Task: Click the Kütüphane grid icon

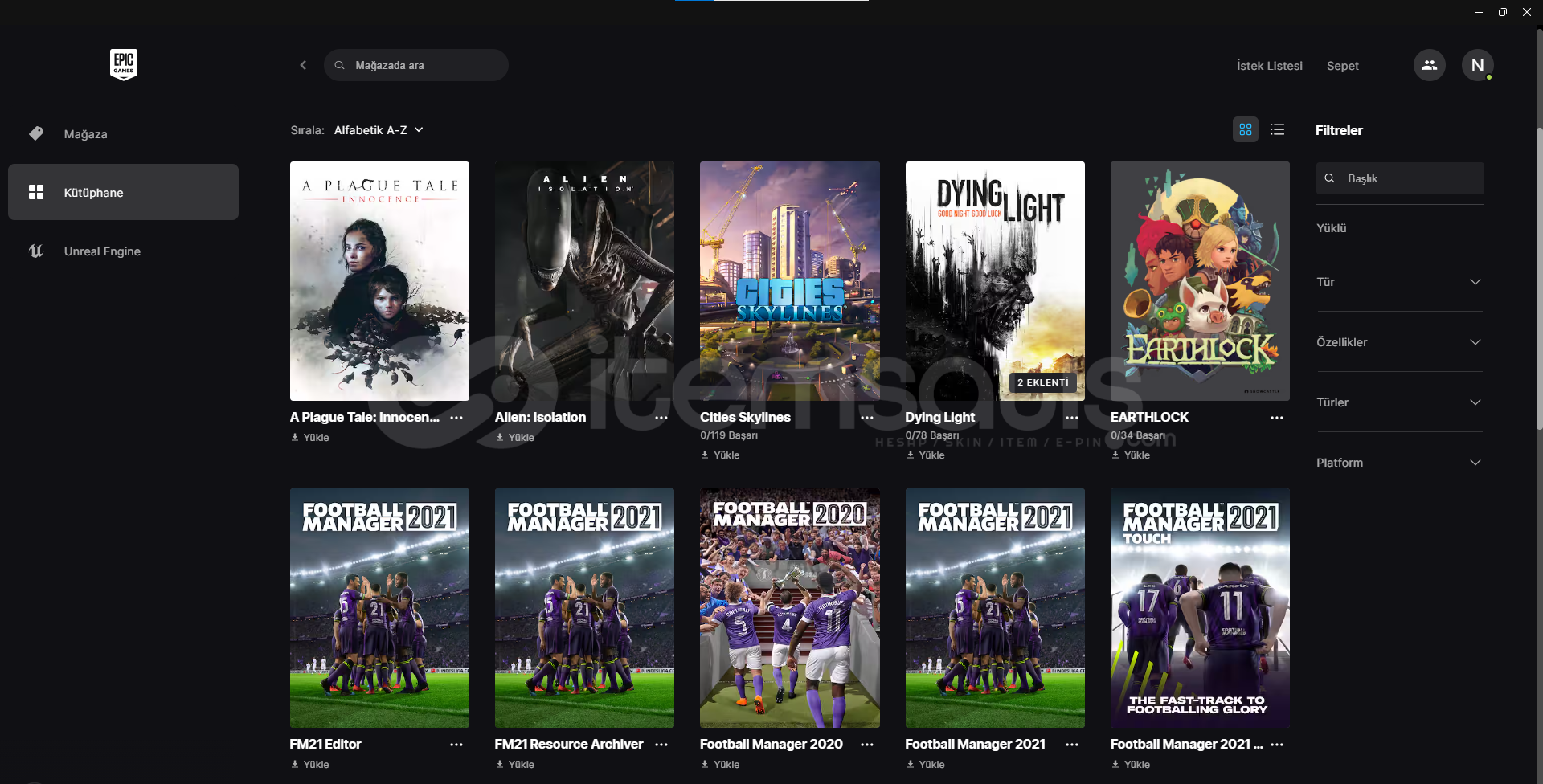Action: click(36, 192)
